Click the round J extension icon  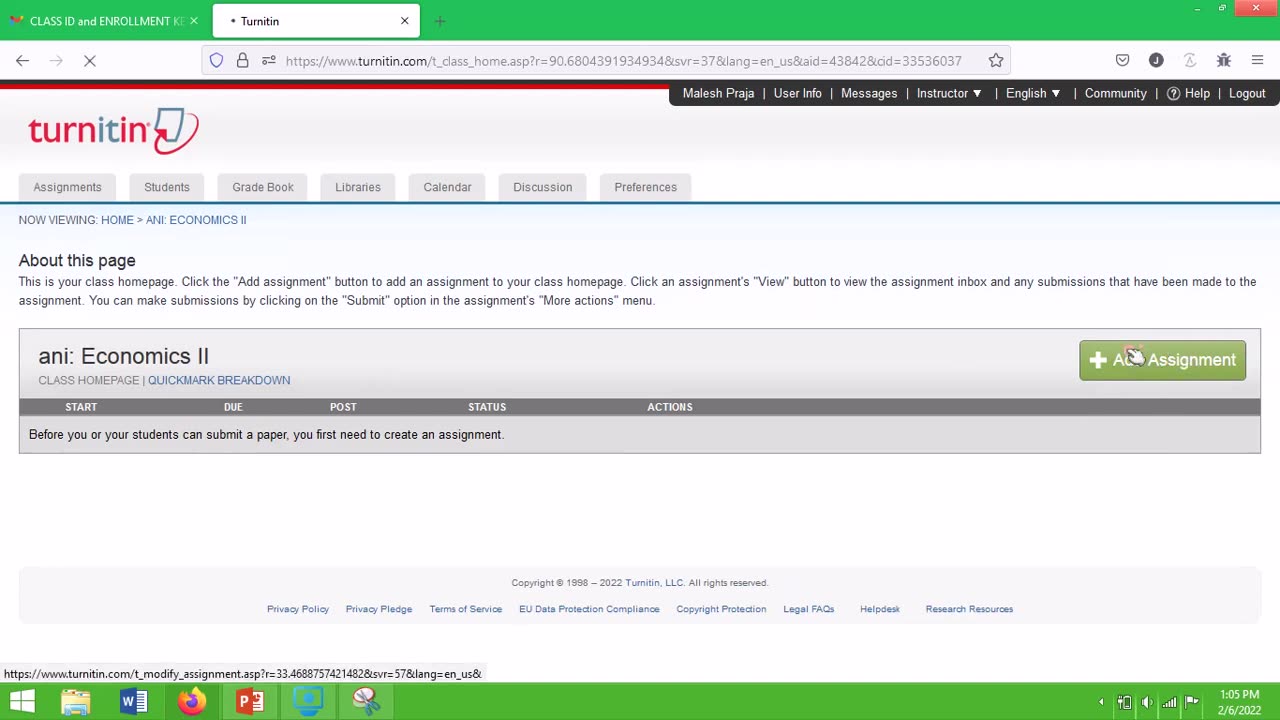[1156, 61]
